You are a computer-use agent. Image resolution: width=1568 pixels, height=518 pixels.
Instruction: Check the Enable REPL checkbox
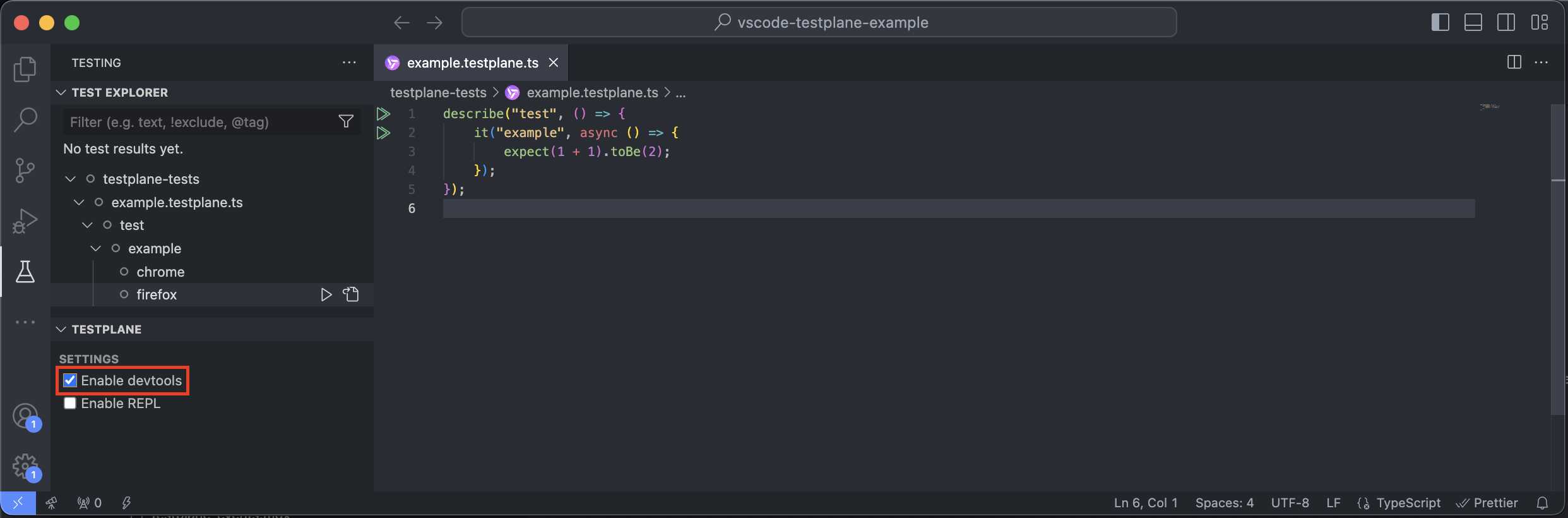(x=70, y=404)
